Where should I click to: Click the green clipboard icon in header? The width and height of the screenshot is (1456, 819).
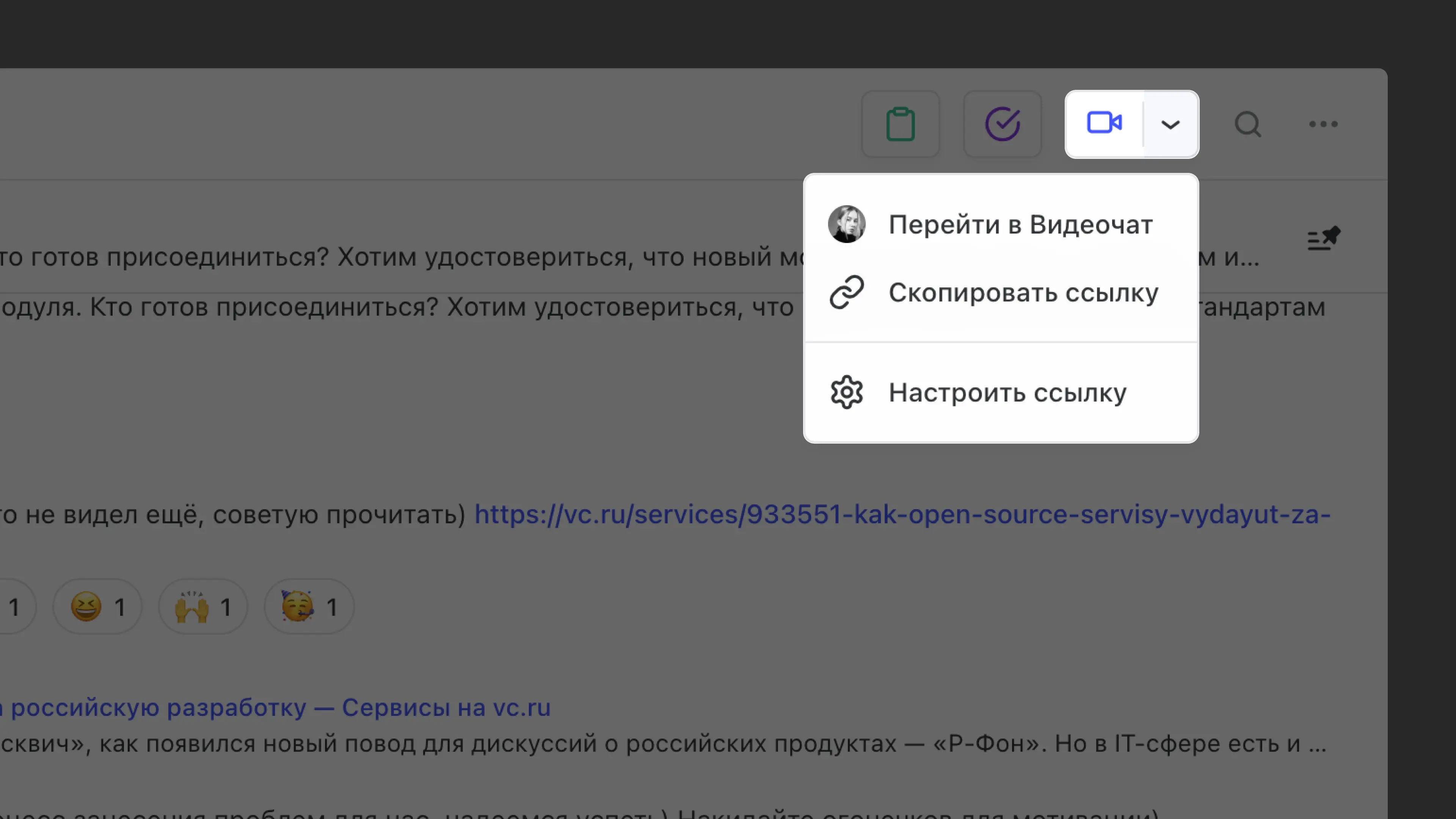[901, 124]
